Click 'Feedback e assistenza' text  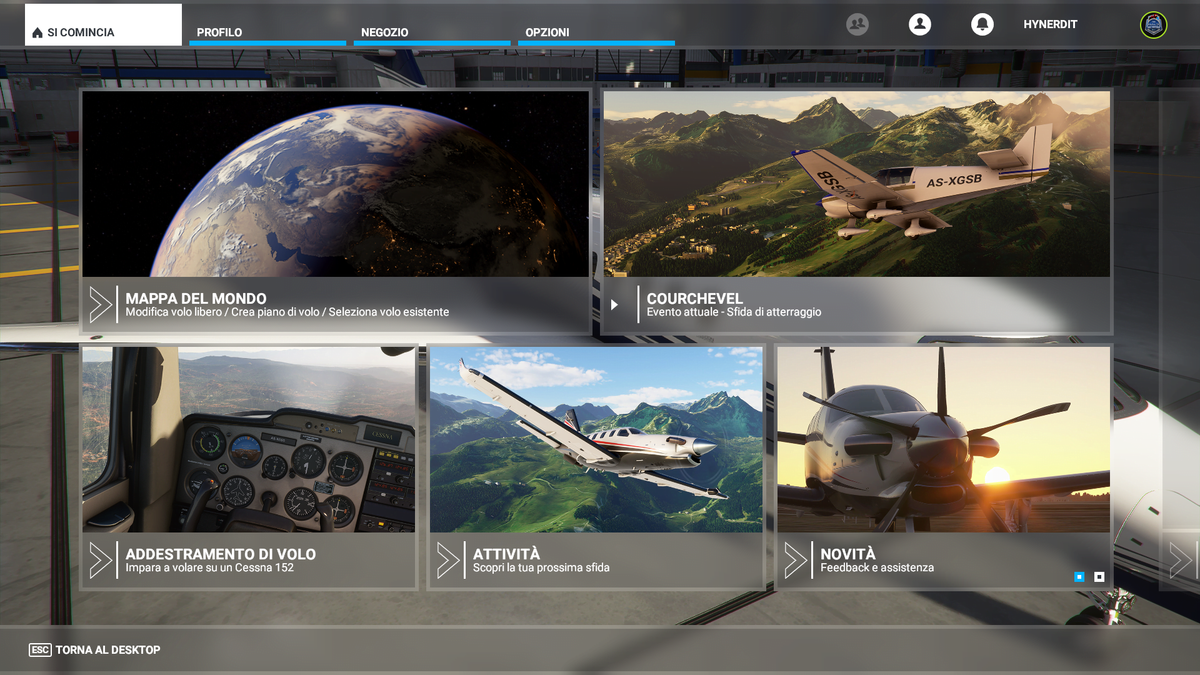(877, 568)
